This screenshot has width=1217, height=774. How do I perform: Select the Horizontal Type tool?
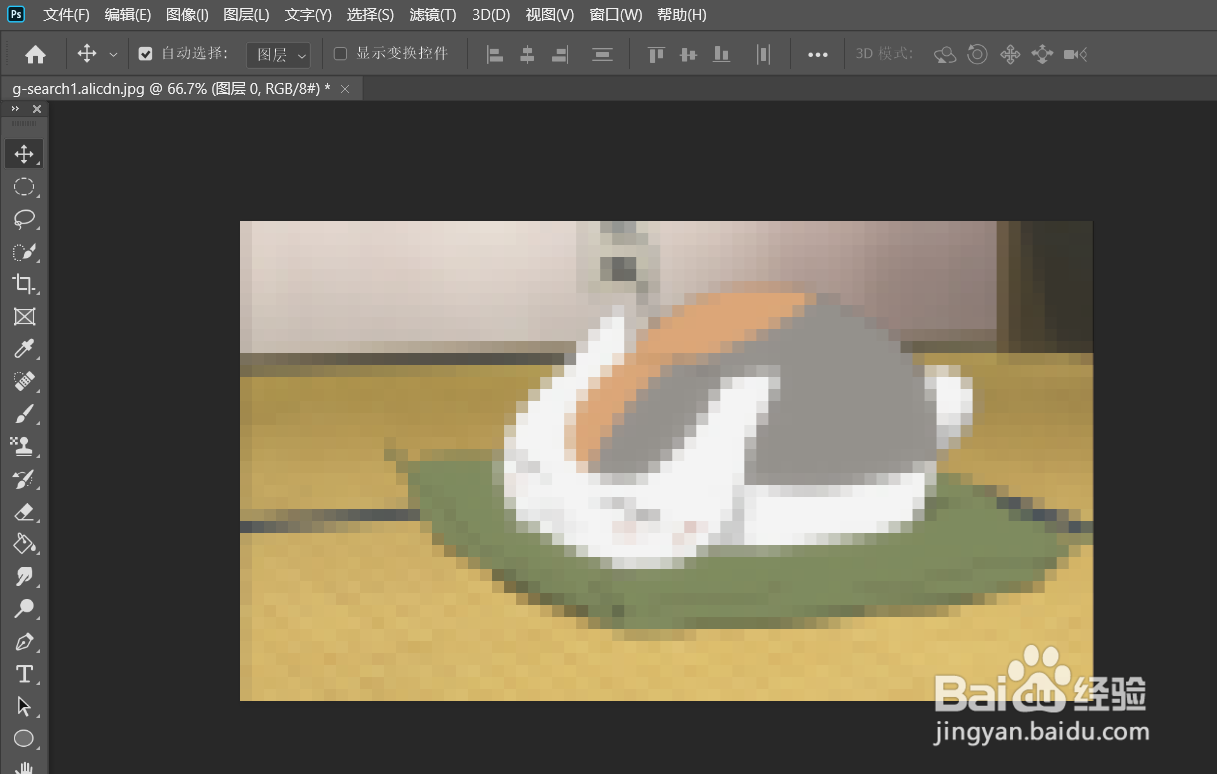[x=24, y=673]
